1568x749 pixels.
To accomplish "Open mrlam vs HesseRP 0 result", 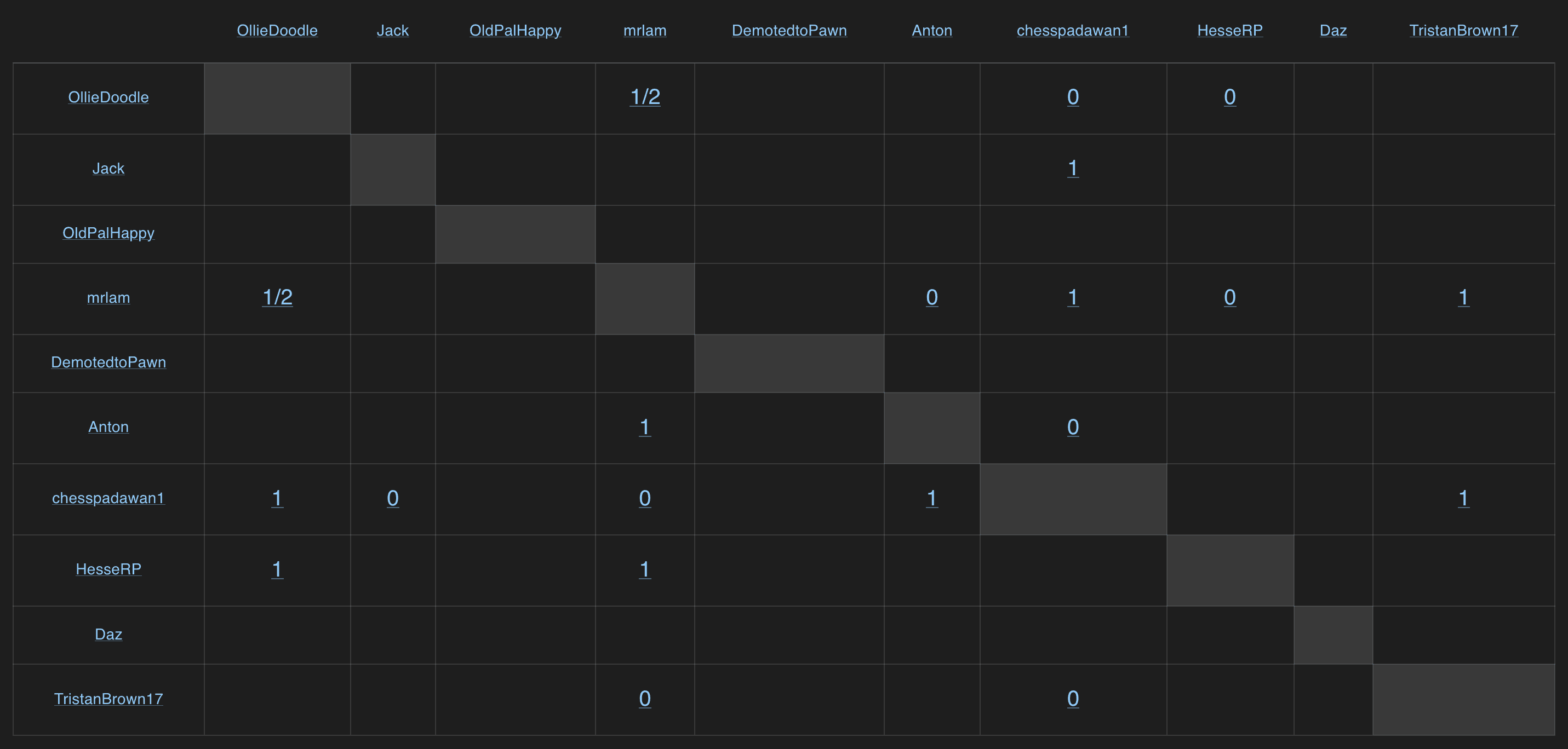I will tap(1229, 297).
